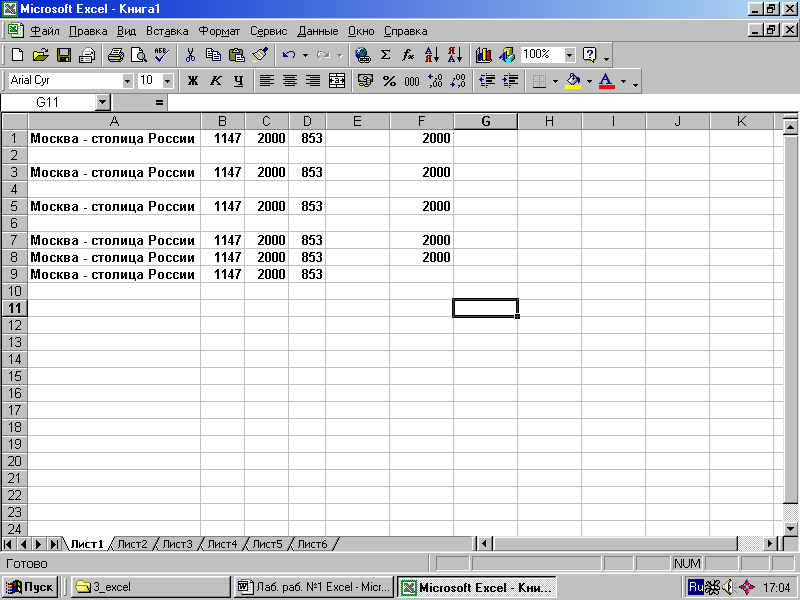800x600 pixels.
Task: Switch to the Лист2 sheet tab
Action: point(132,544)
